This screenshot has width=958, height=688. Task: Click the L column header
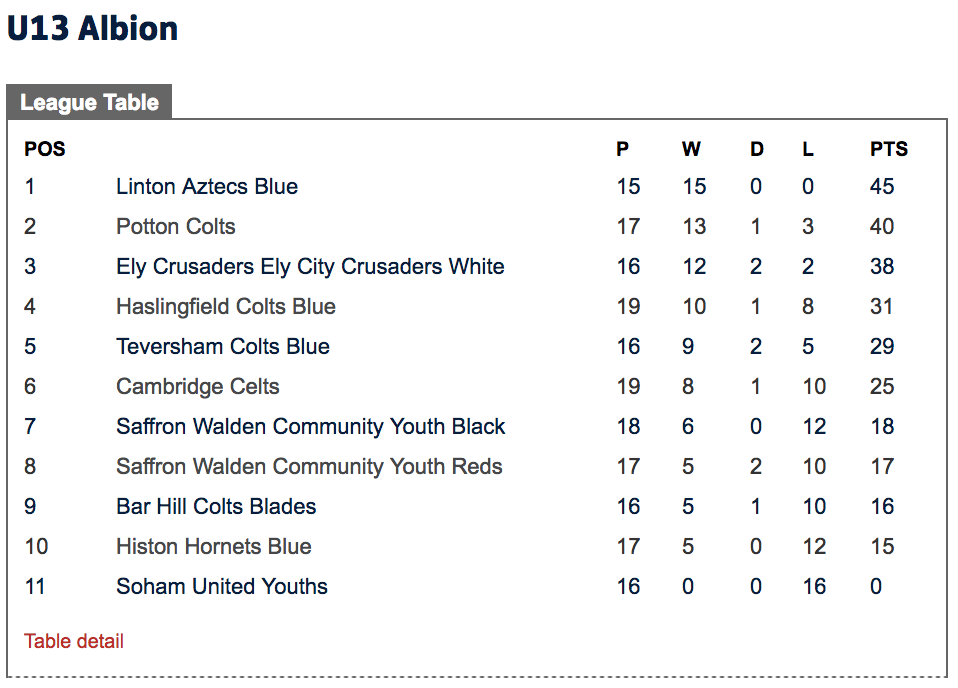pyautogui.click(x=808, y=149)
